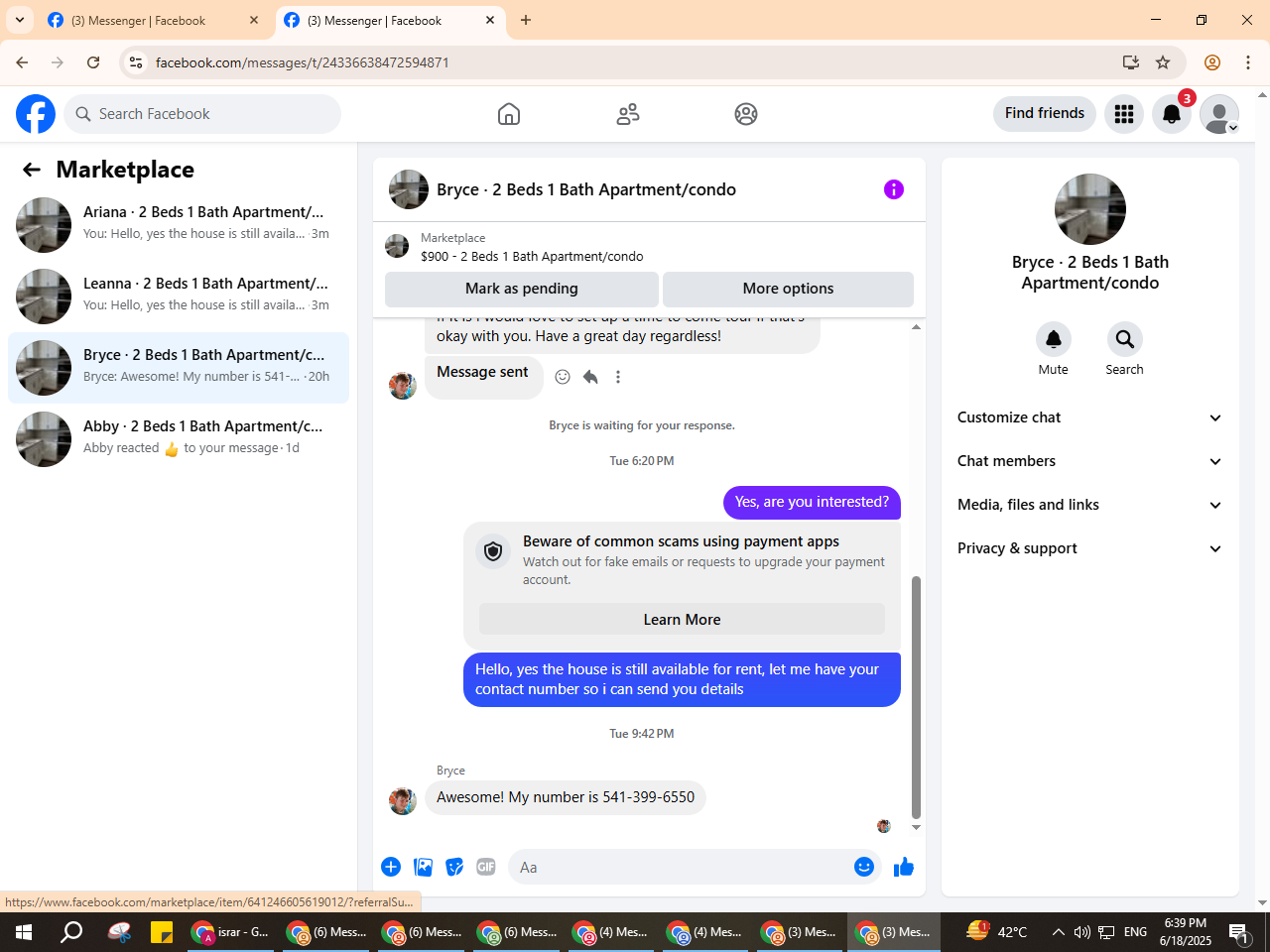The image size is (1270, 952).
Task: Expand the Chat members section
Action: 1089,461
